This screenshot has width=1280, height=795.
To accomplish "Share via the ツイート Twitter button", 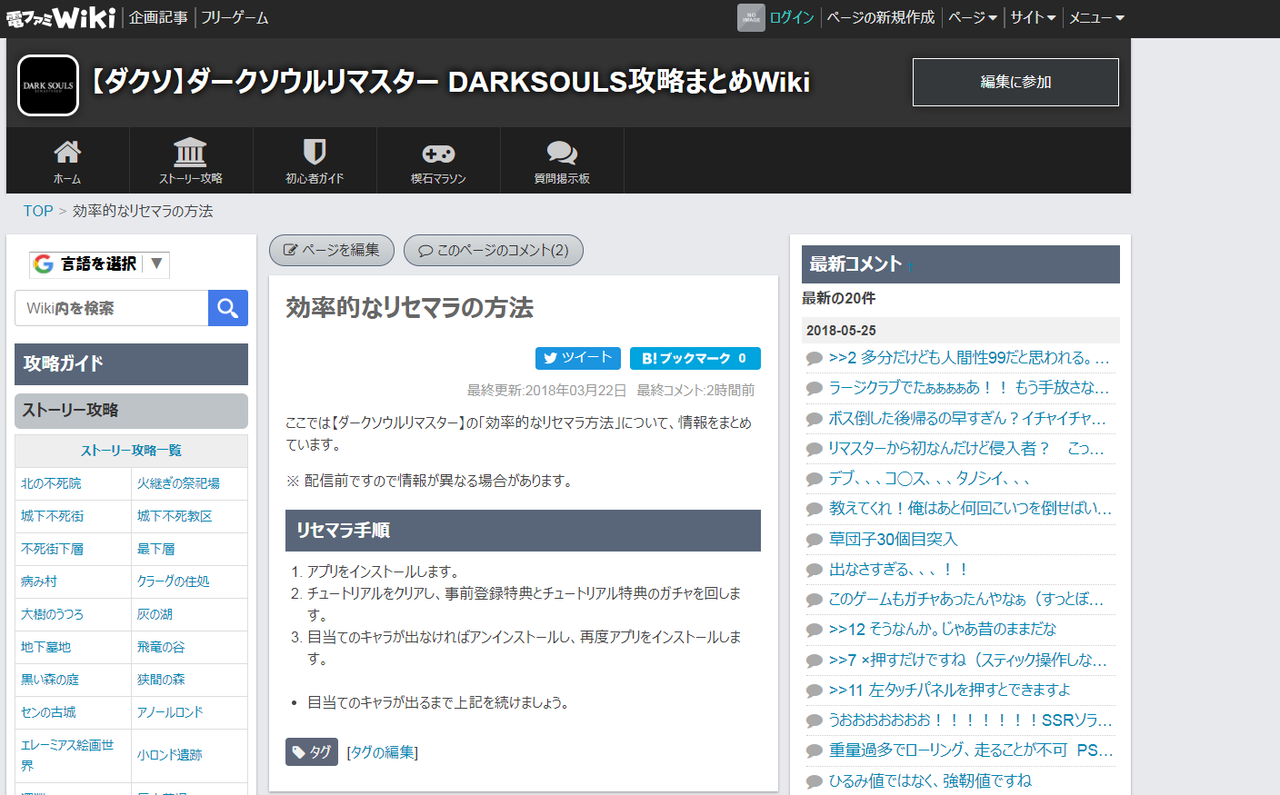I will pos(578,358).
